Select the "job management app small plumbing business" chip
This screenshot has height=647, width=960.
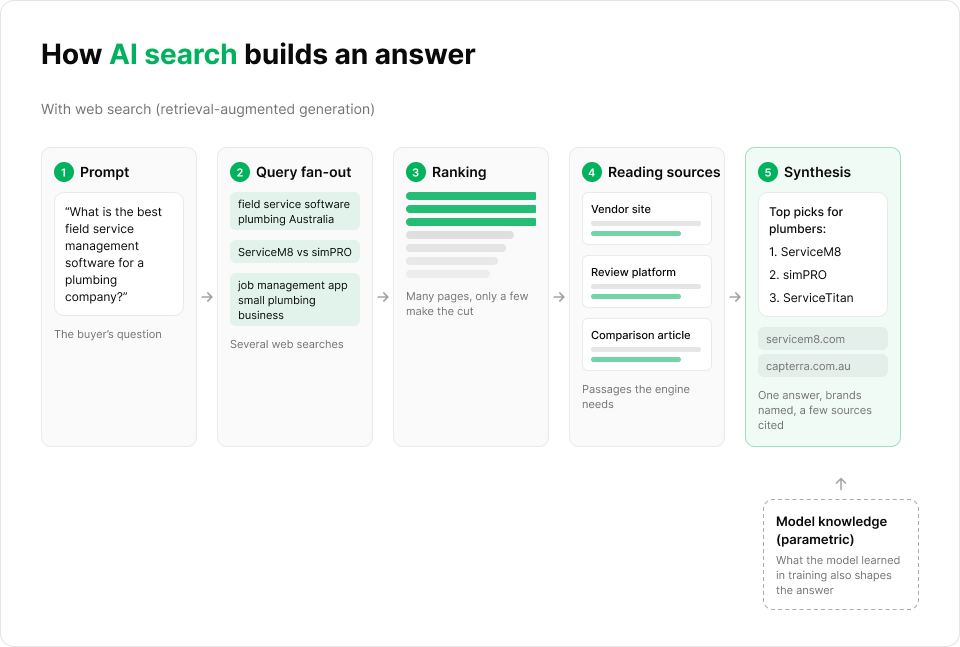point(294,300)
